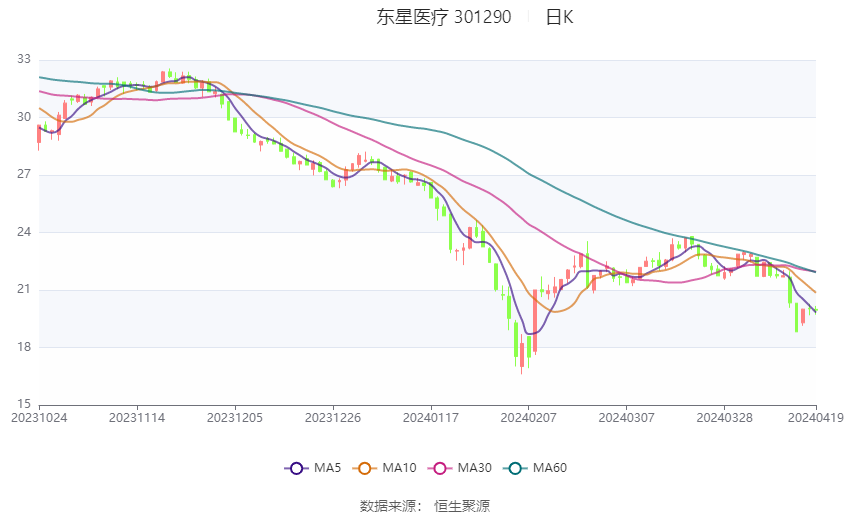Click the 18 price axis label

click(24, 347)
